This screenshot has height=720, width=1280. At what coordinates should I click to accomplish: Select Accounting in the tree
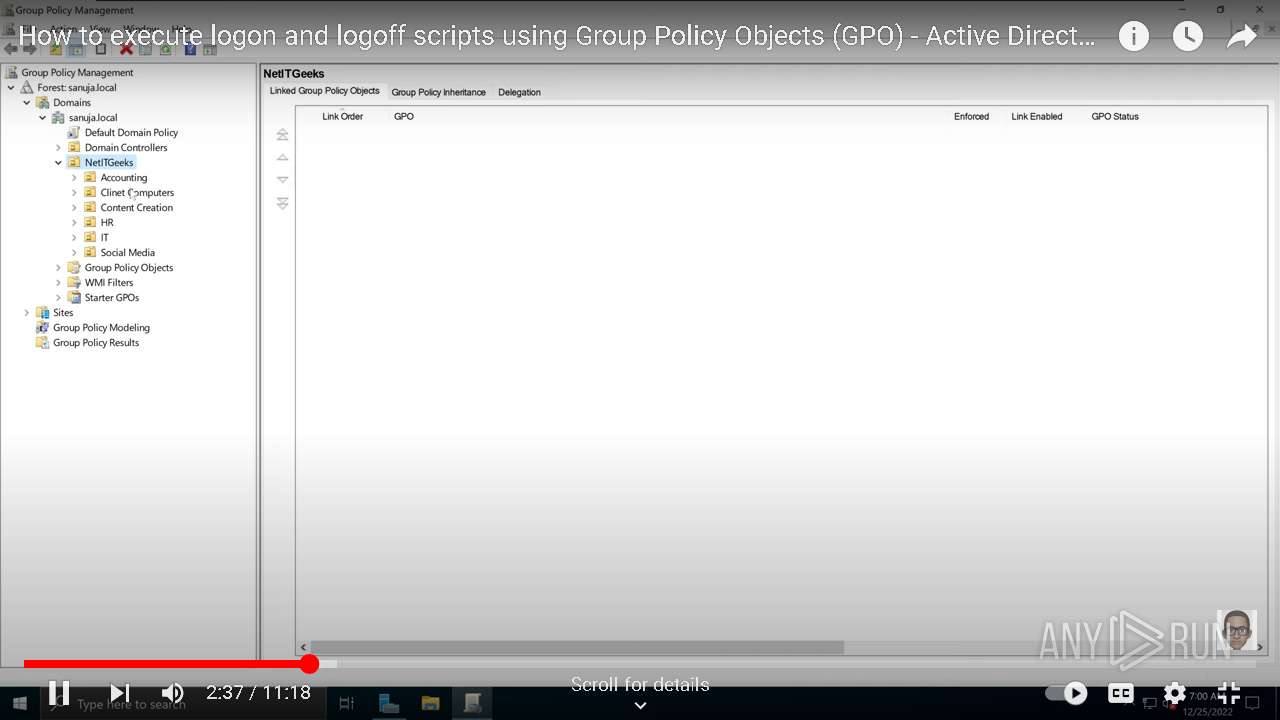point(124,178)
